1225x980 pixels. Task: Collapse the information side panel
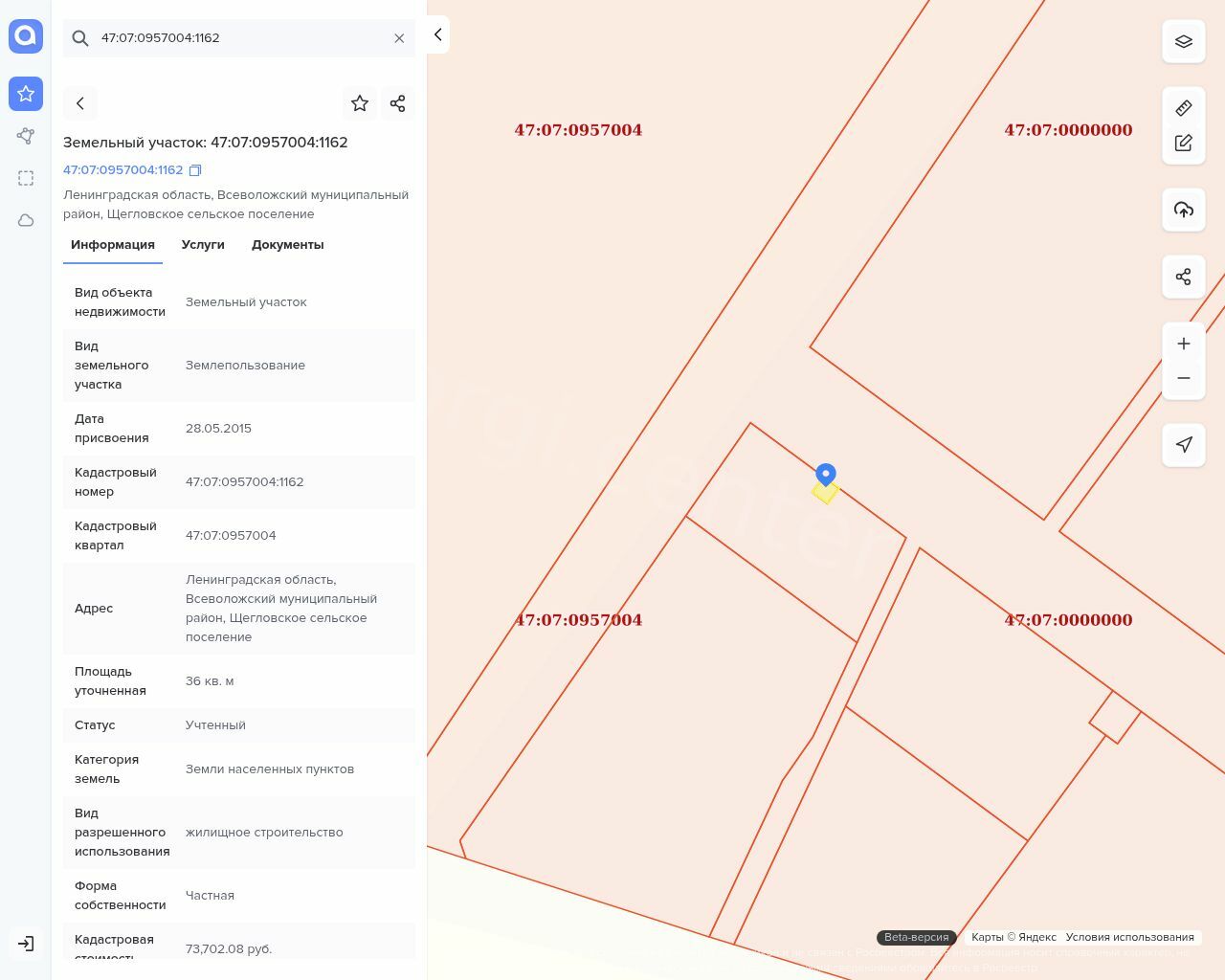coord(437,34)
